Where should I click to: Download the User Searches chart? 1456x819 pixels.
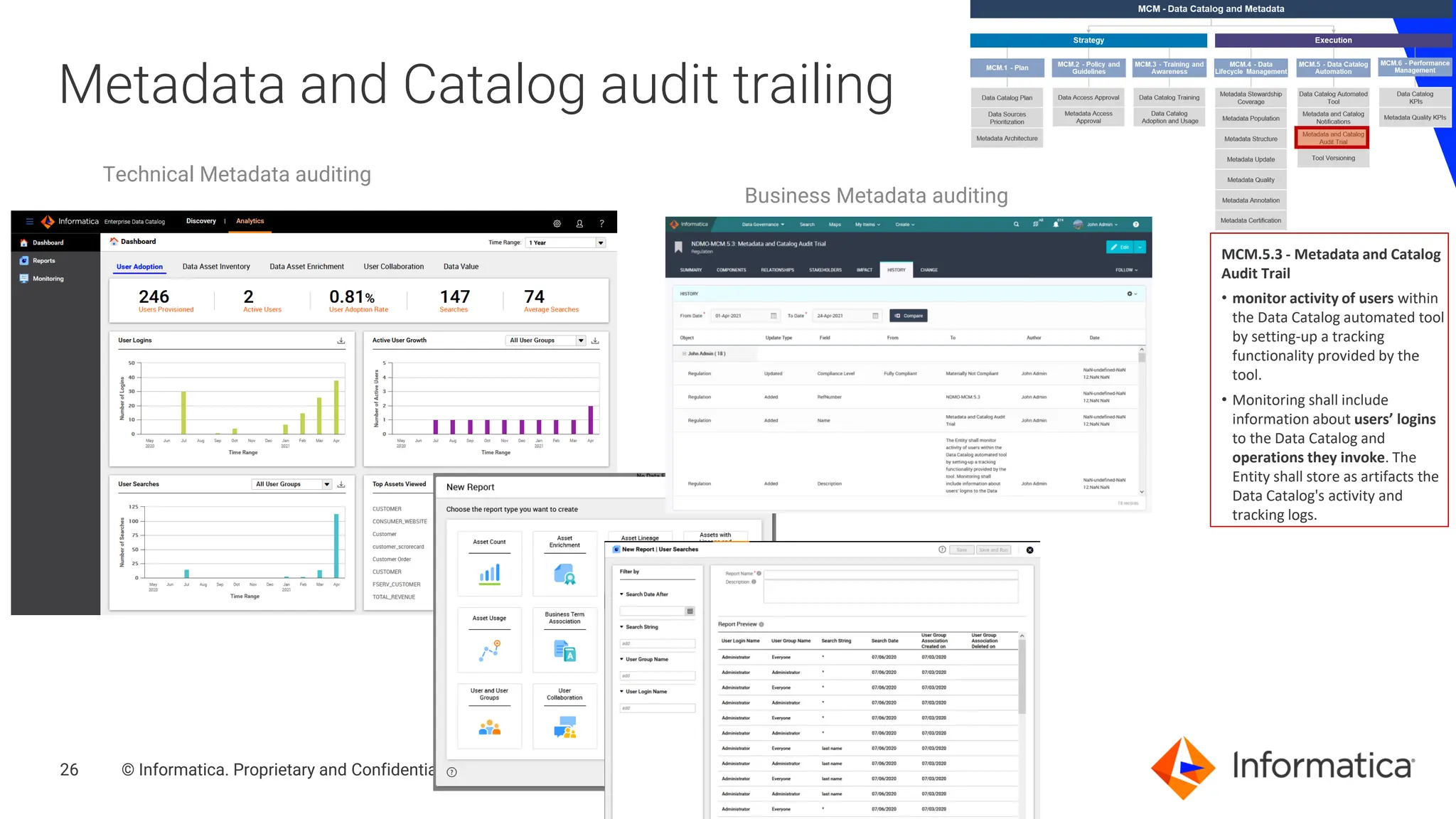point(341,484)
